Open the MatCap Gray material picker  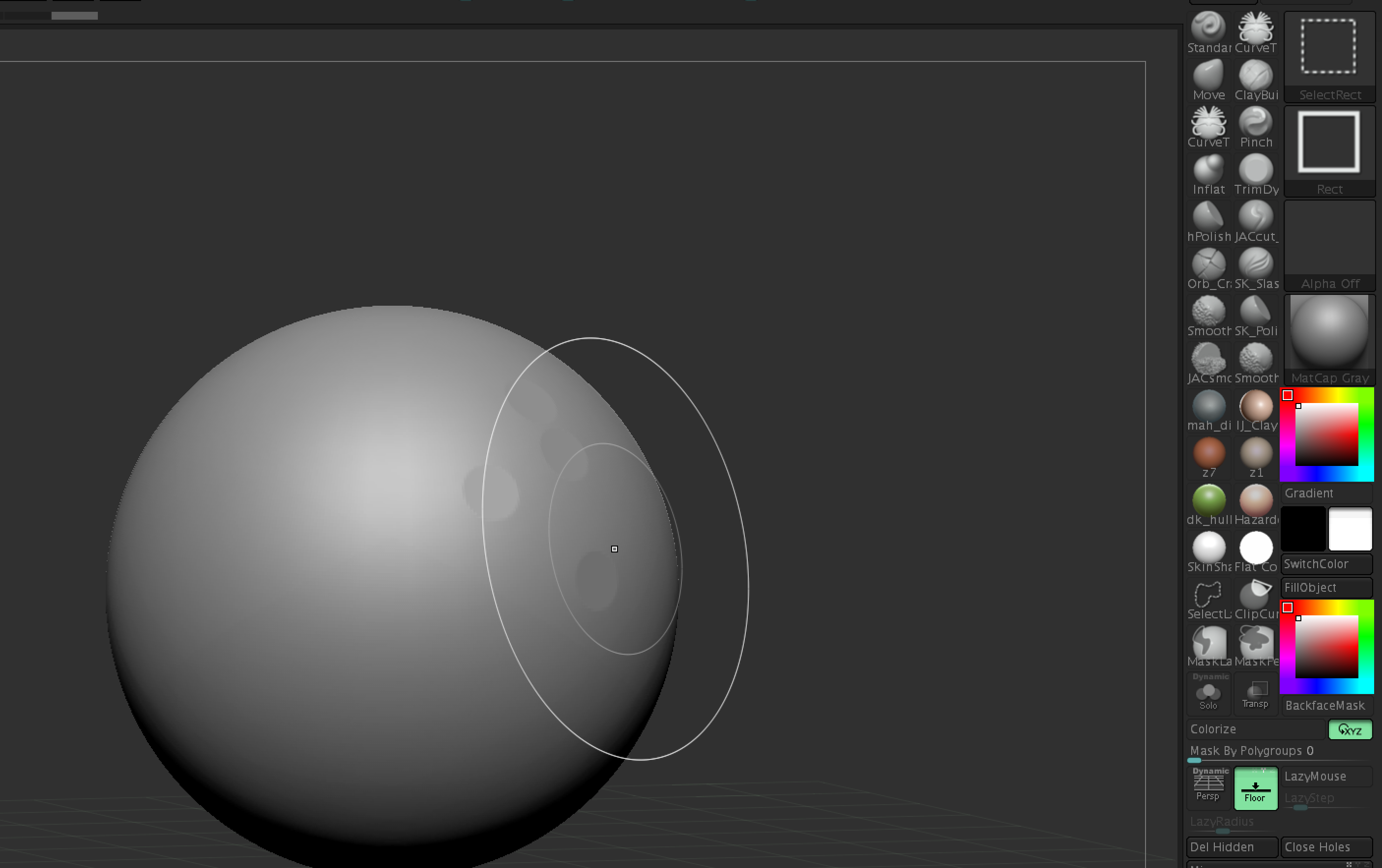pyautogui.click(x=1329, y=340)
